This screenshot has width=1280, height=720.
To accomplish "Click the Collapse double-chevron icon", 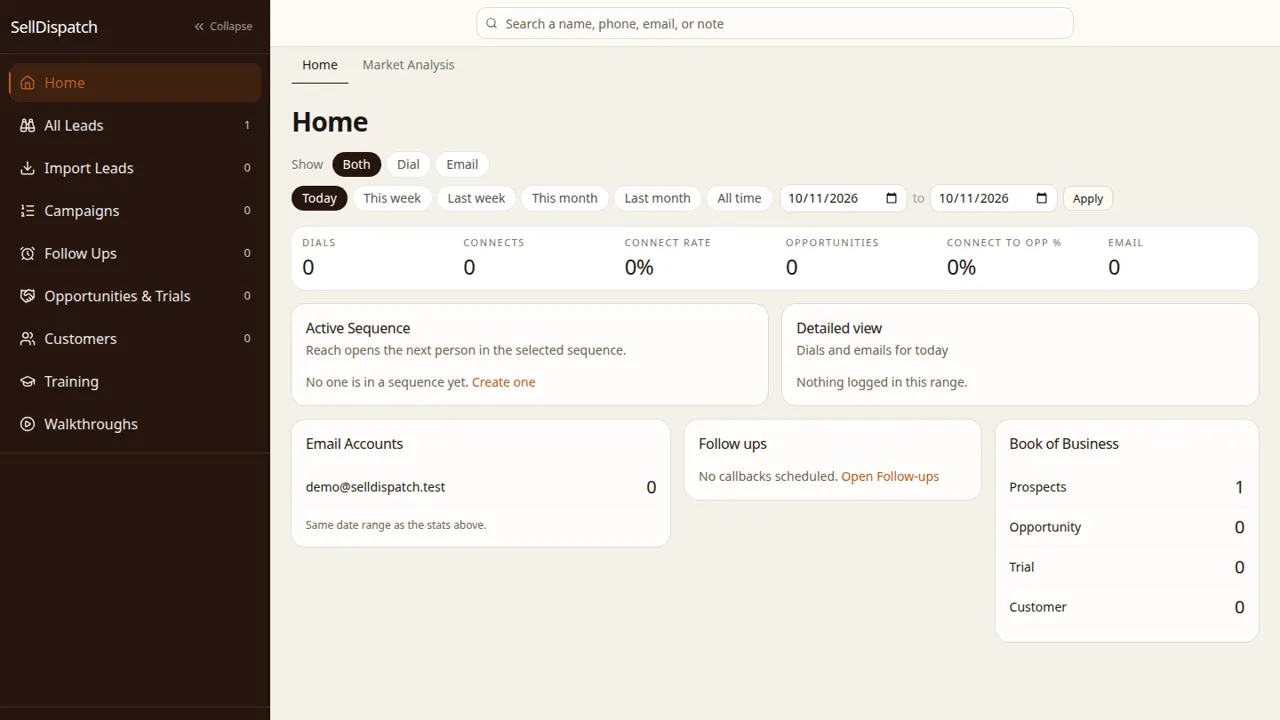I will [x=199, y=26].
